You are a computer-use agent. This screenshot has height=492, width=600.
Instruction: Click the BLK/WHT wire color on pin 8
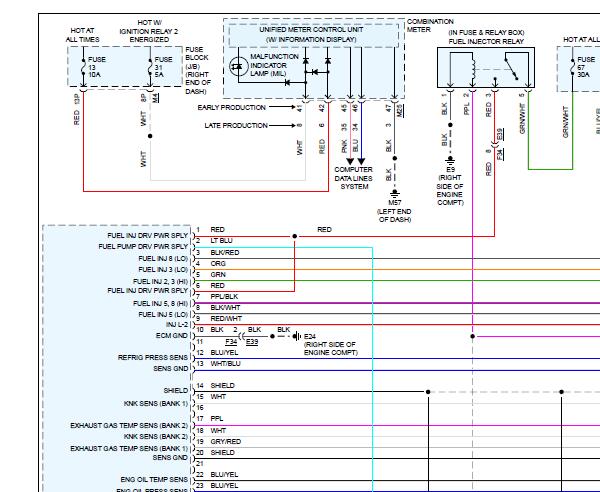225,308
